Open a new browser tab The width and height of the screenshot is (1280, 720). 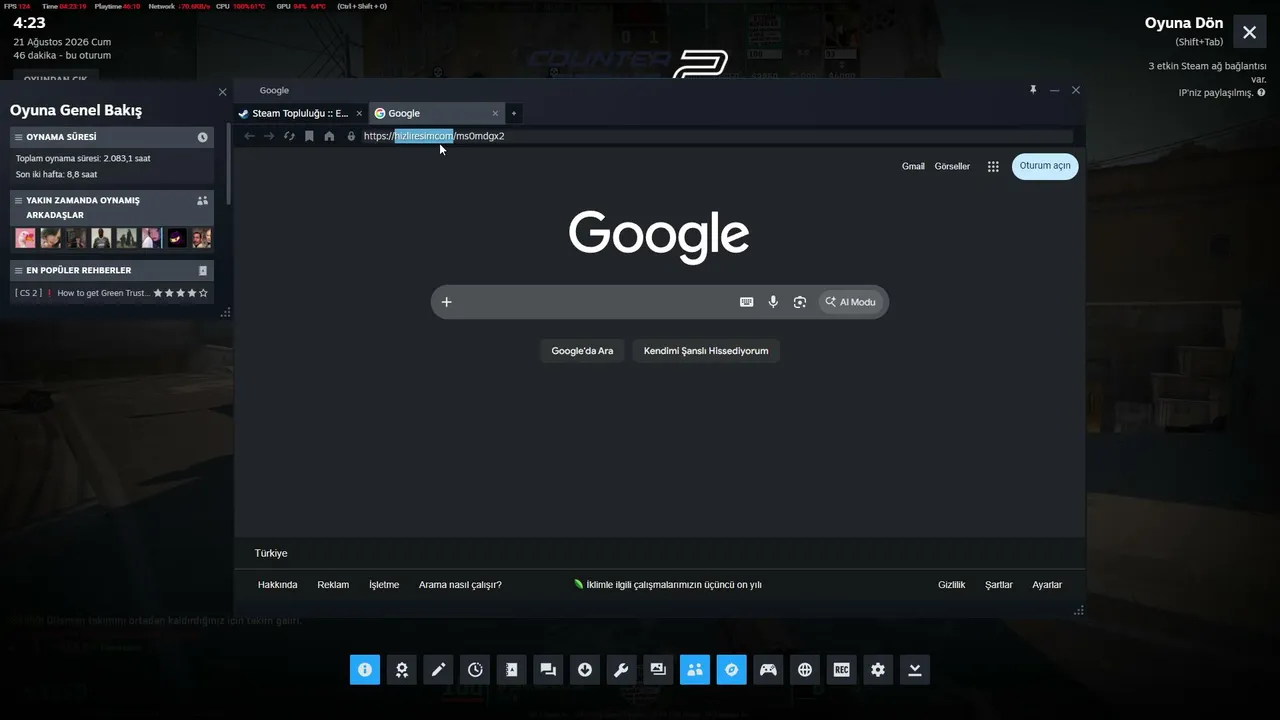[x=514, y=113]
